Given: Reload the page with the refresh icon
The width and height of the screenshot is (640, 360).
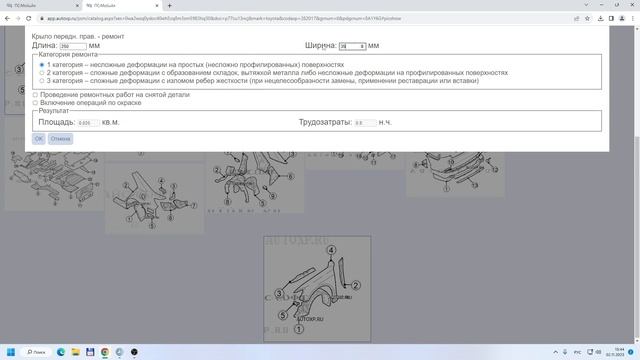Looking at the screenshot, I should coord(29,18).
